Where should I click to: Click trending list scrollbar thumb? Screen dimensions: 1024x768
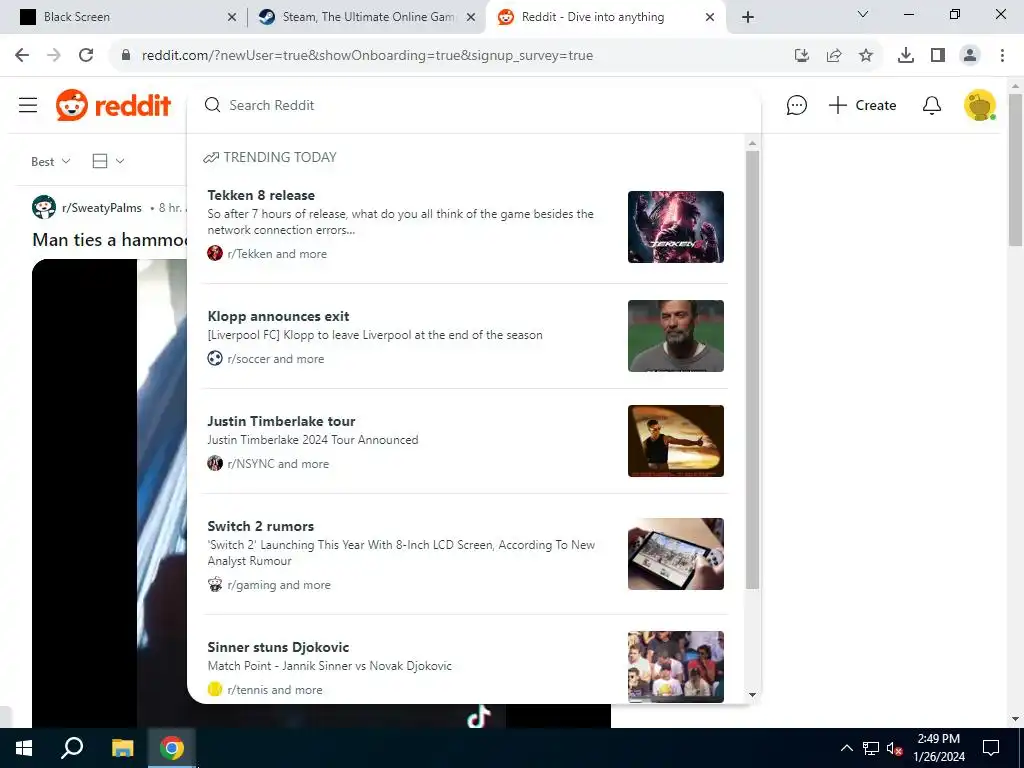pyautogui.click(x=752, y=369)
